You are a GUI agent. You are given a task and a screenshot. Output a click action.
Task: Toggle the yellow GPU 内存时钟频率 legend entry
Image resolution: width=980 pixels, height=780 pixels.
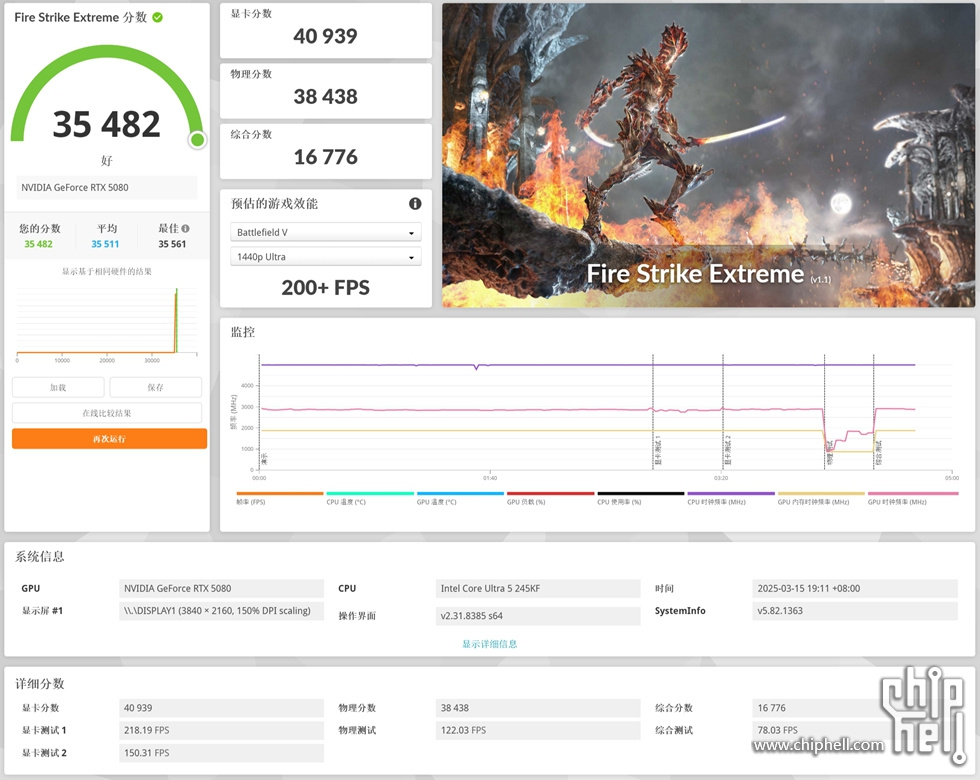tap(821, 498)
